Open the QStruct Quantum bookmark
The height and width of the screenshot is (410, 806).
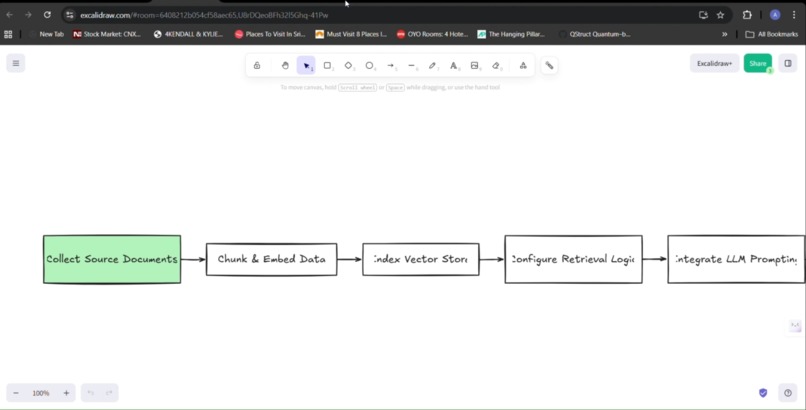(x=595, y=34)
